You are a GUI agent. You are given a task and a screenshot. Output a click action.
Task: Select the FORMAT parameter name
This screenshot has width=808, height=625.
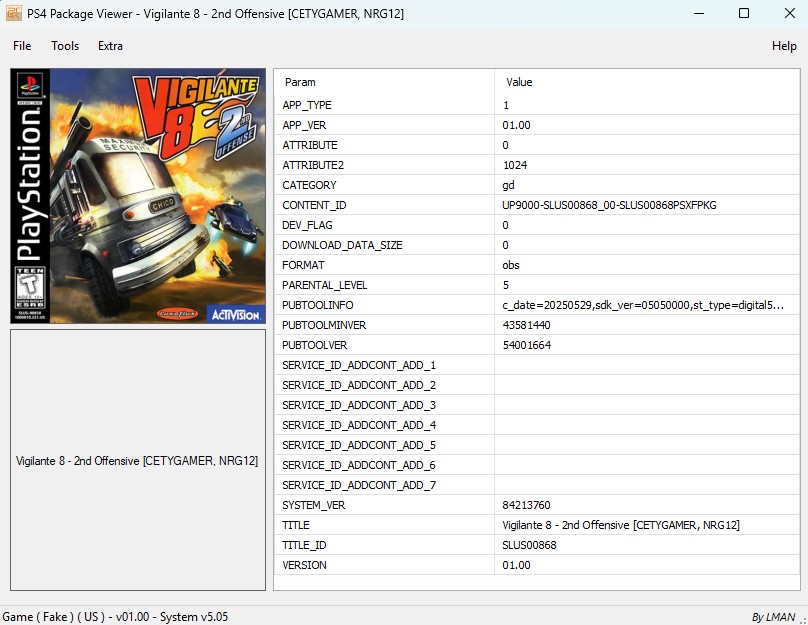(x=303, y=265)
